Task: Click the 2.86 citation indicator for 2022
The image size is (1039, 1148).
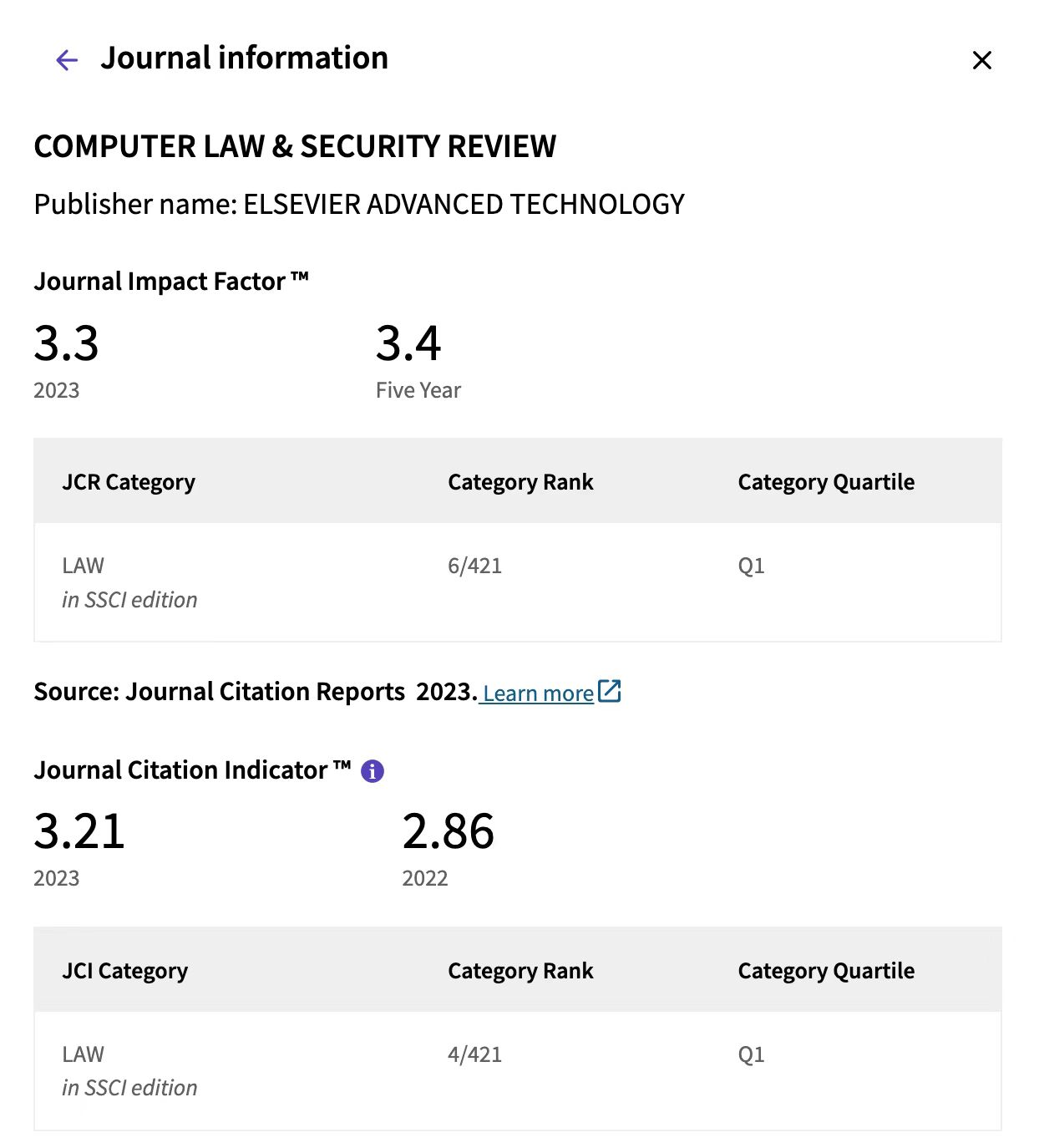Action: [x=449, y=832]
